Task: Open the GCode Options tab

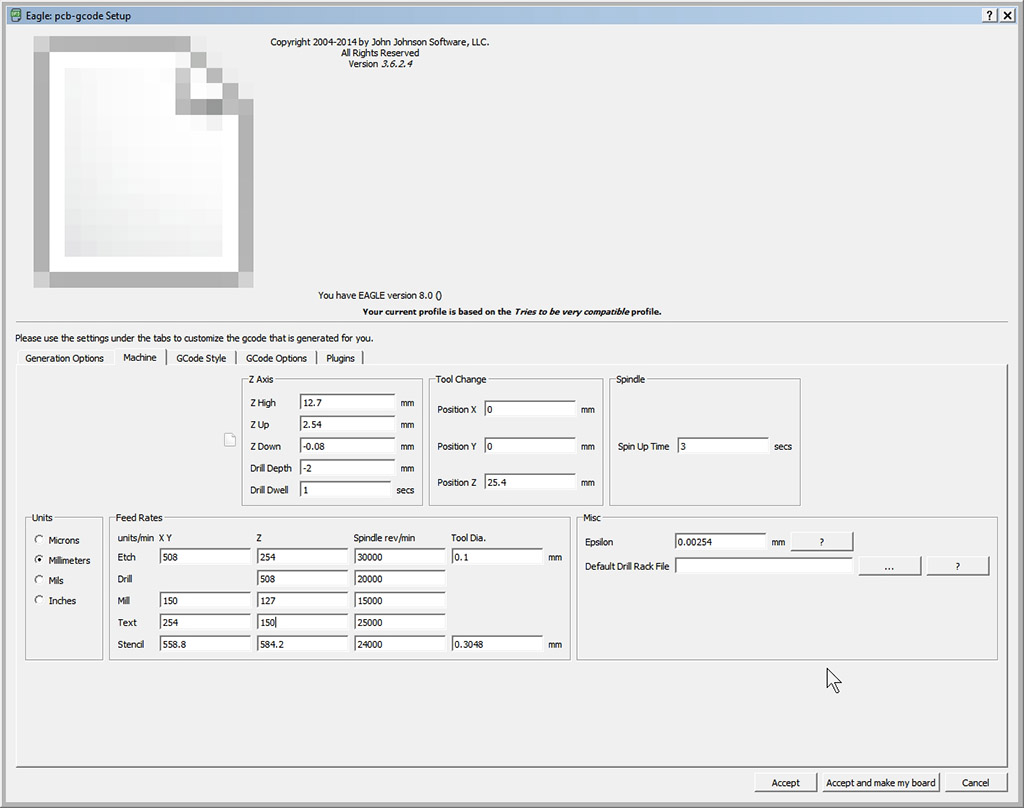Action: [276, 358]
